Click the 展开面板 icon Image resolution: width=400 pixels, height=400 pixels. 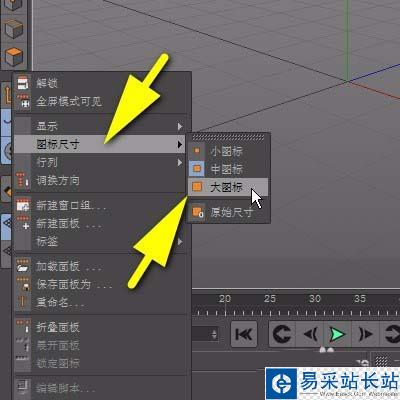23,345
